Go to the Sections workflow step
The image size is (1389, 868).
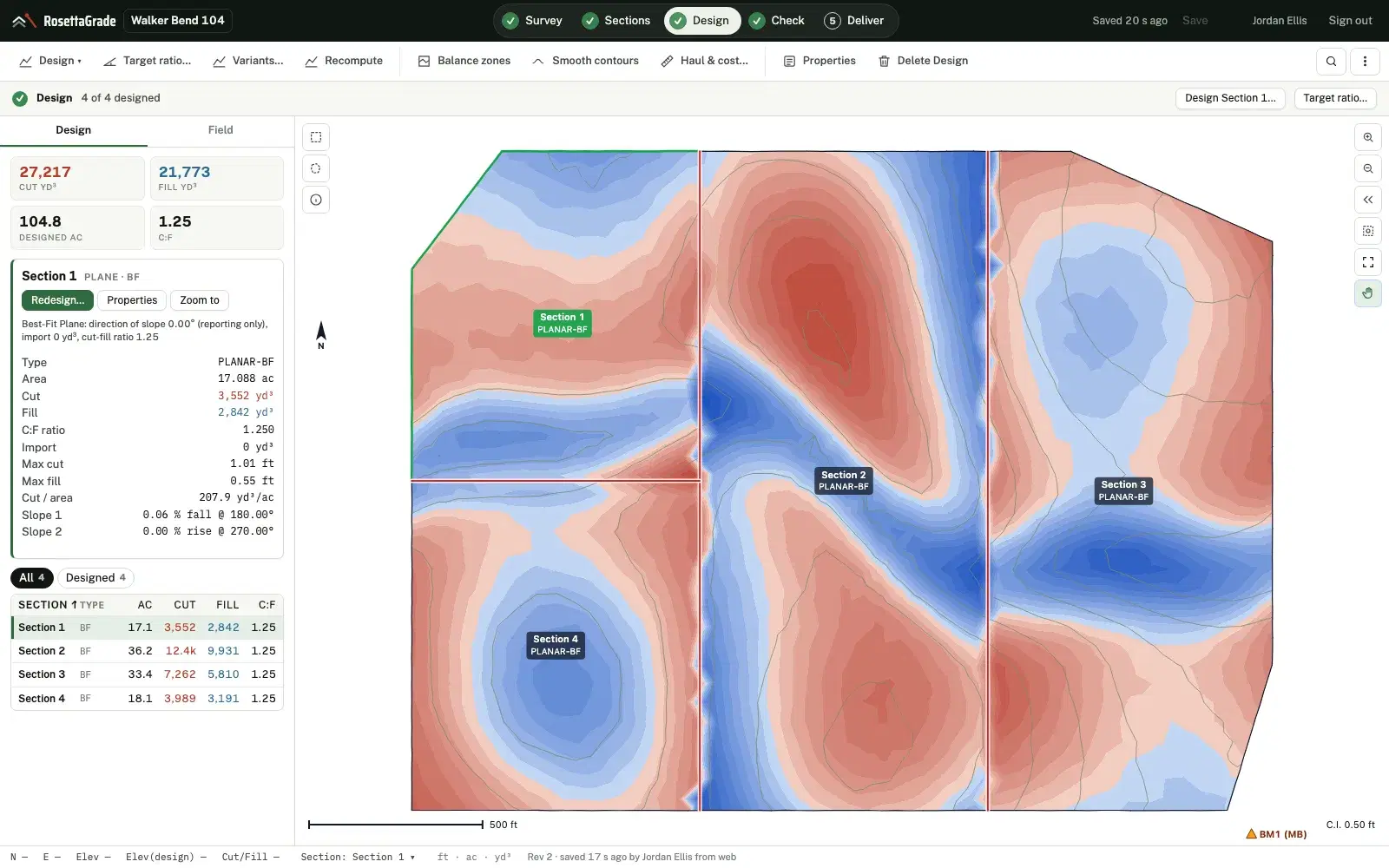[x=616, y=21]
